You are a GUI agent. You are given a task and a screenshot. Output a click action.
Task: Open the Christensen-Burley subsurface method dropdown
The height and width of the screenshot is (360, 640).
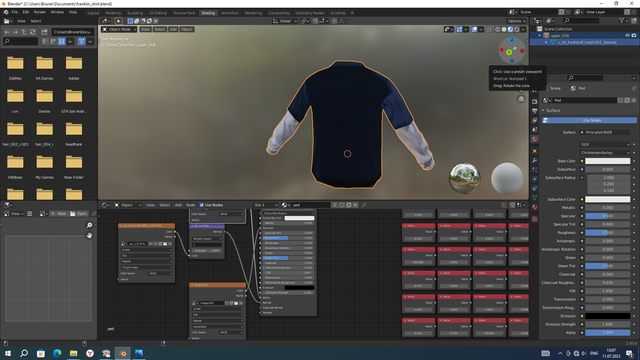click(x=605, y=153)
